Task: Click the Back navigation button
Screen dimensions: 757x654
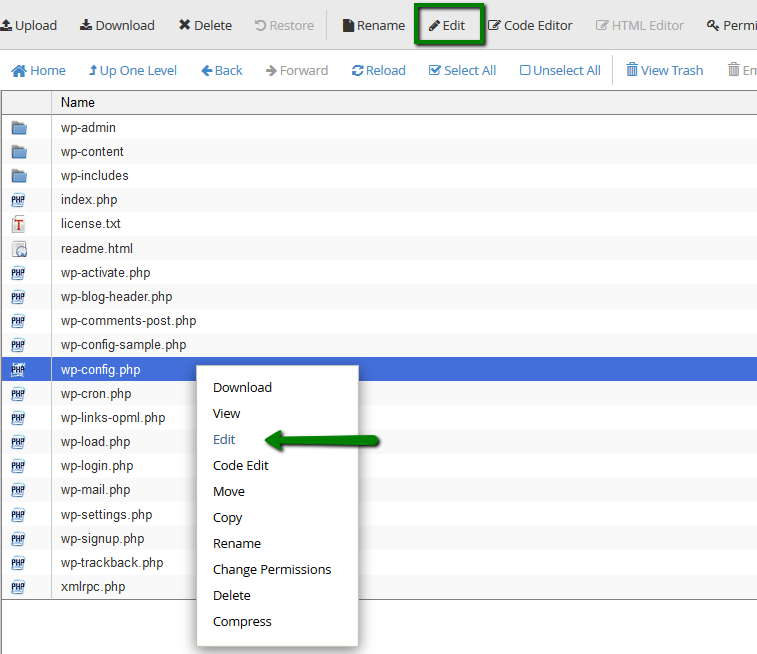Action: 222,70
